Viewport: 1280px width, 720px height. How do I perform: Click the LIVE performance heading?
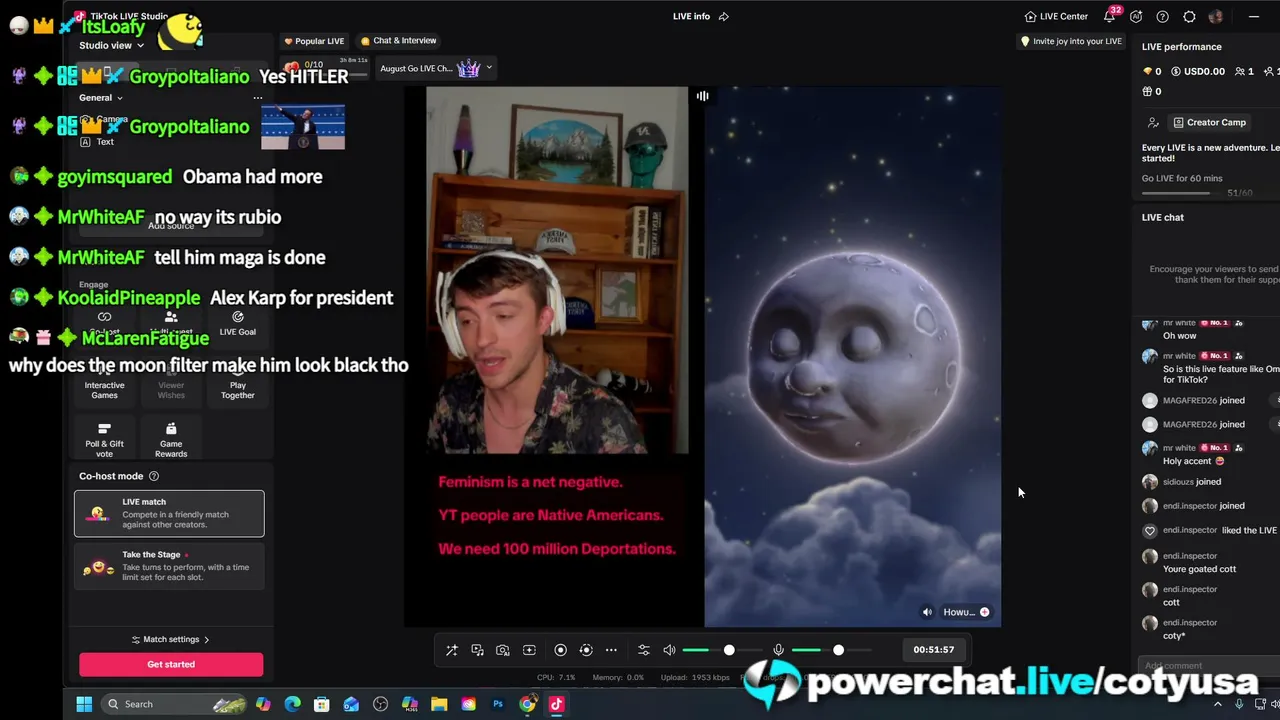(1181, 47)
